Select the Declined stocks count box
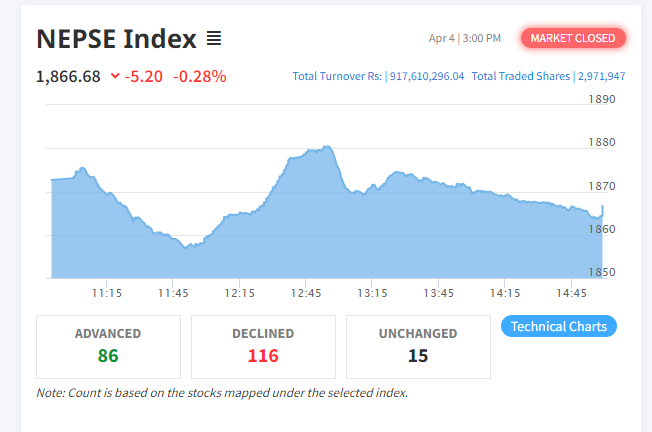This screenshot has width=652, height=432. pyautogui.click(x=263, y=346)
